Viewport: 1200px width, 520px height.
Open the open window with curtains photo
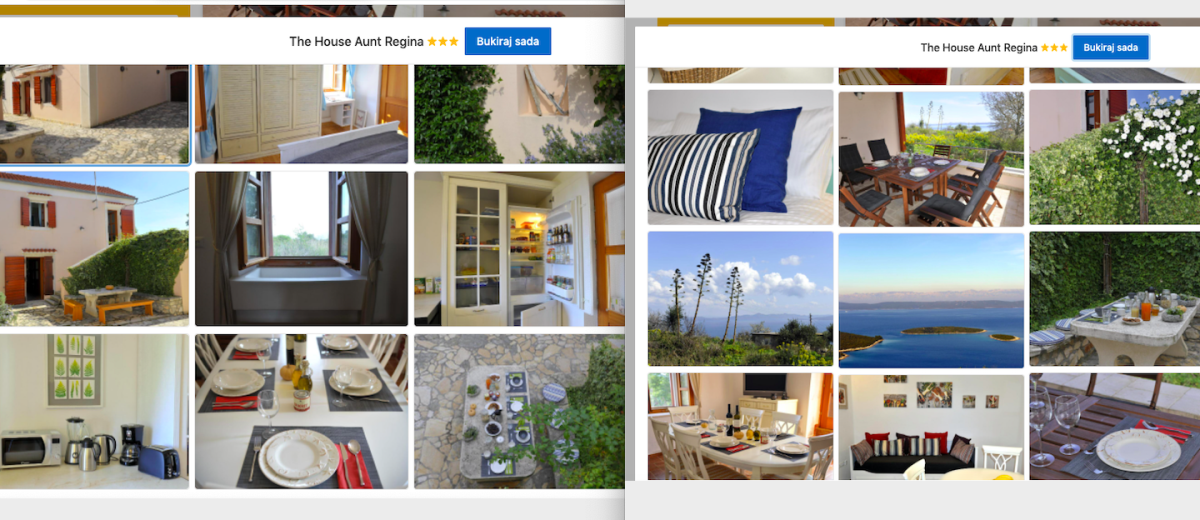tap(301, 249)
